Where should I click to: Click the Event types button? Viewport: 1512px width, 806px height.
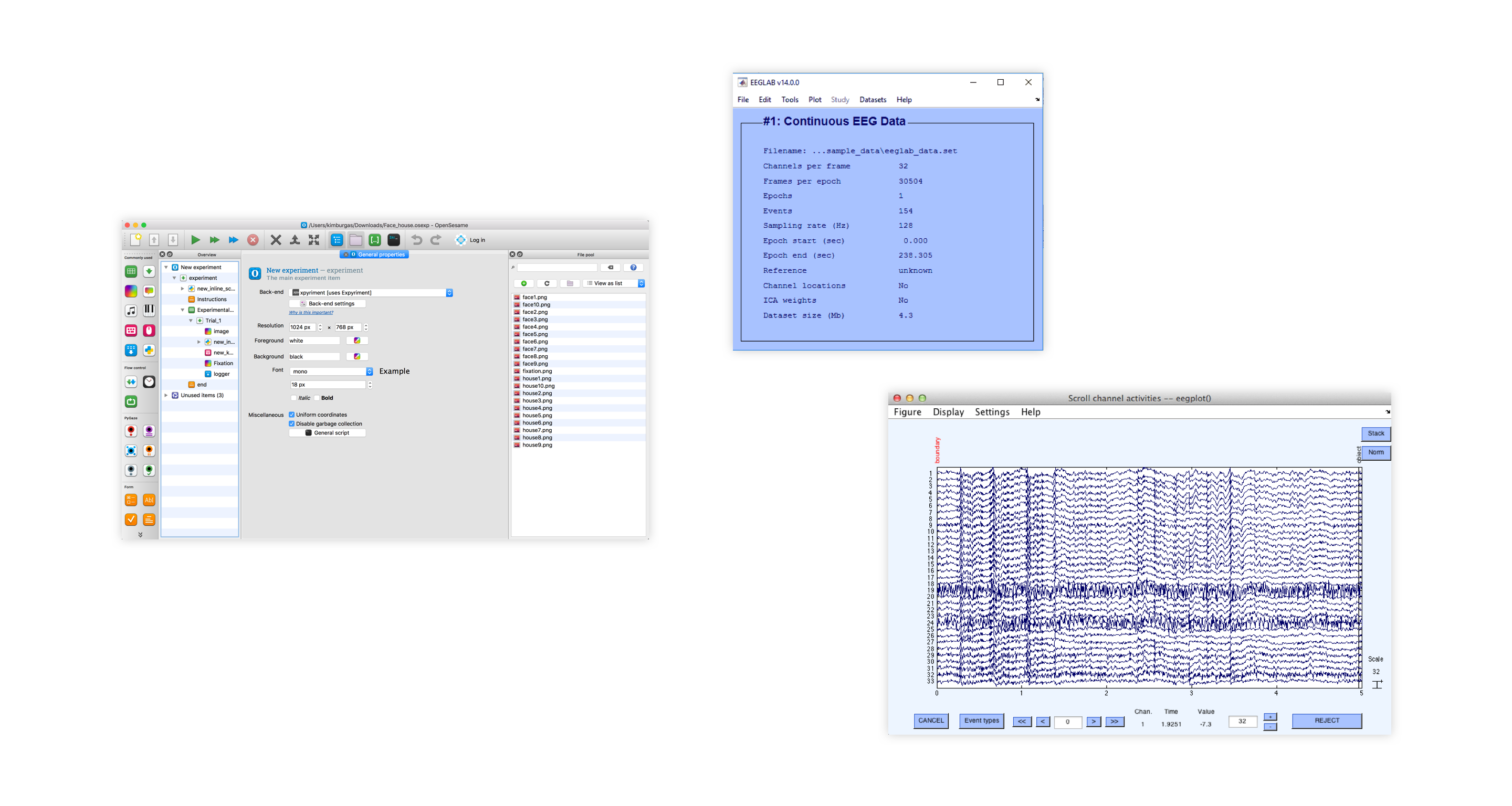coord(981,720)
